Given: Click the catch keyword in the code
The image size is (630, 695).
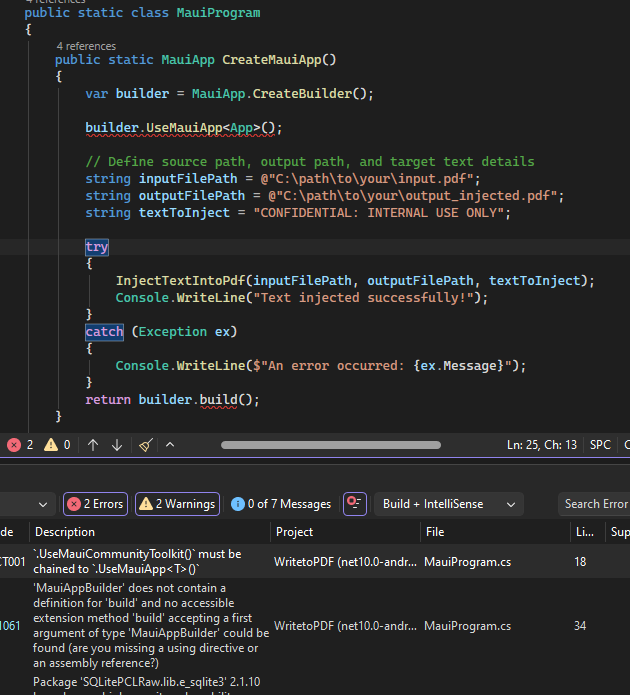Looking at the screenshot, I should [x=104, y=332].
